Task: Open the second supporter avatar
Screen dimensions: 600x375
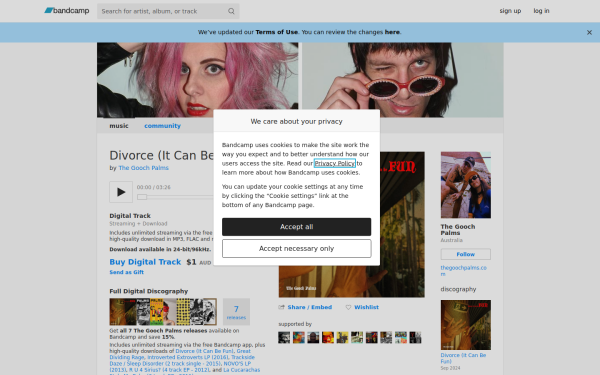Action: 298,338
